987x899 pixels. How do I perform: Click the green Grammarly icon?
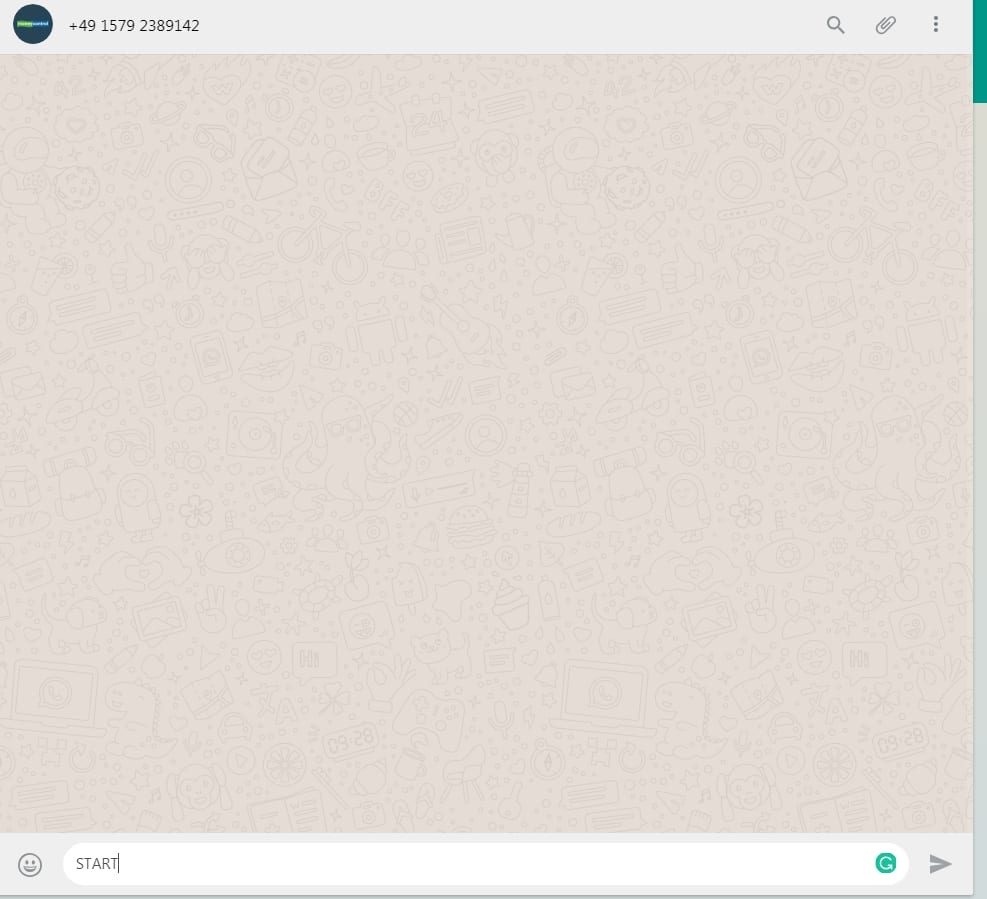pos(885,863)
